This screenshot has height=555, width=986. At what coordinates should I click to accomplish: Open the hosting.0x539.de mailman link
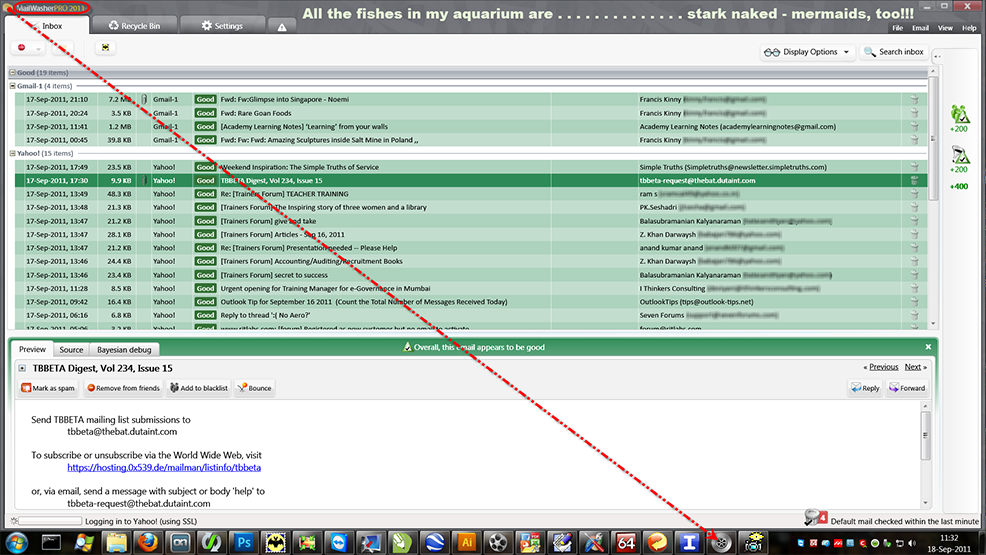click(x=164, y=468)
